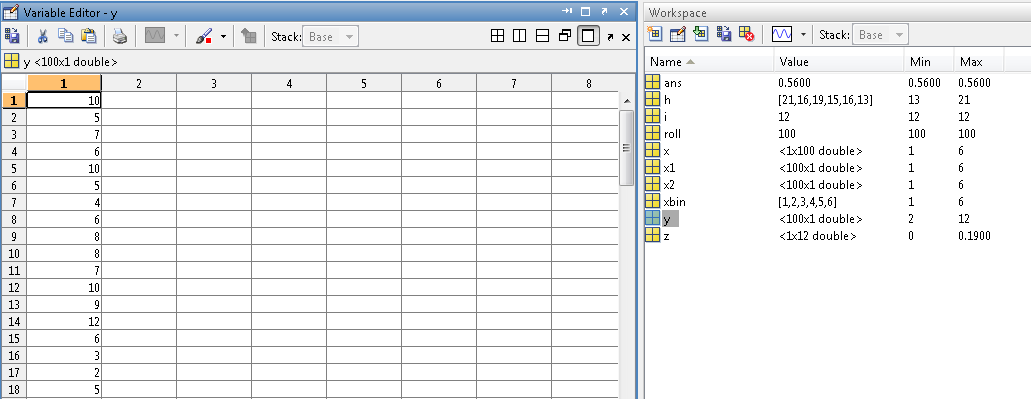Image resolution: width=1031 pixels, height=399 pixels.
Task: Sort Workspace by Max column
Action: pyautogui.click(x=978, y=62)
